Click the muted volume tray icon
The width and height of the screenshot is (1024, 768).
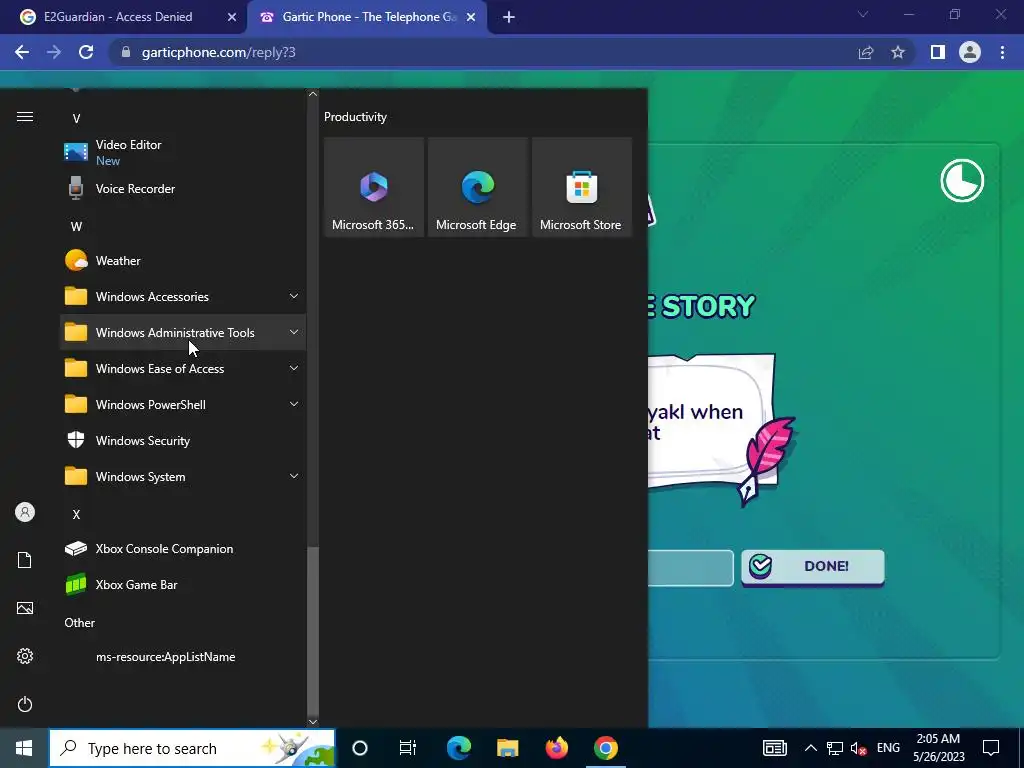coord(858,748)
